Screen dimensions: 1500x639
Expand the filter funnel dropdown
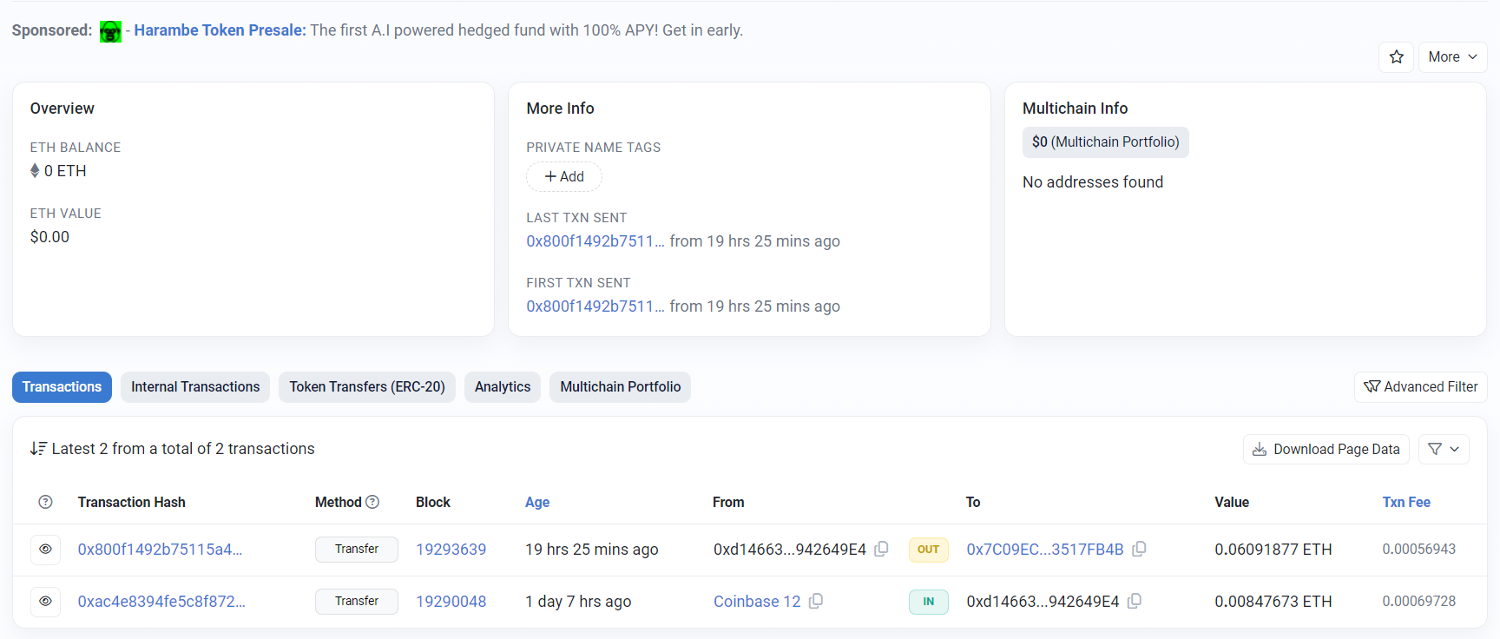coord(1443,449)
